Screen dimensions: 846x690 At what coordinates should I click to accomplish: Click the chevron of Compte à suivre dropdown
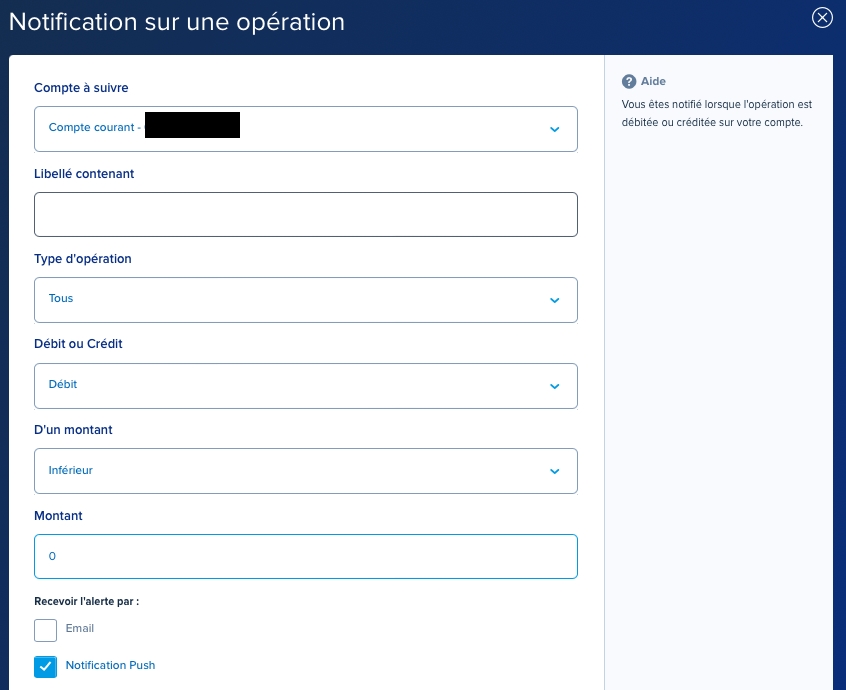click(555, 129)
